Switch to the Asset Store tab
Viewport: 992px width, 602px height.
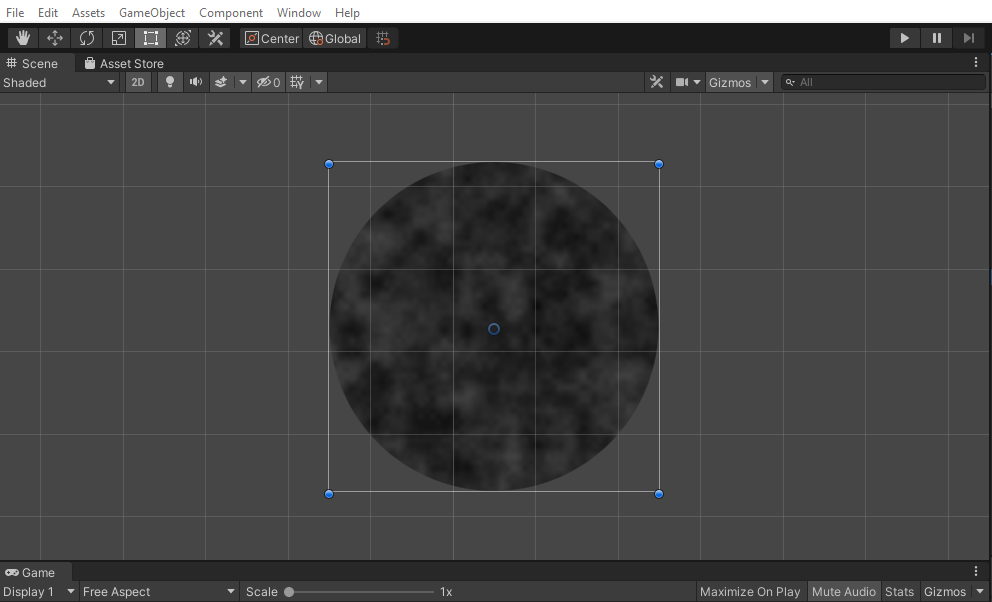coord(122,62)
